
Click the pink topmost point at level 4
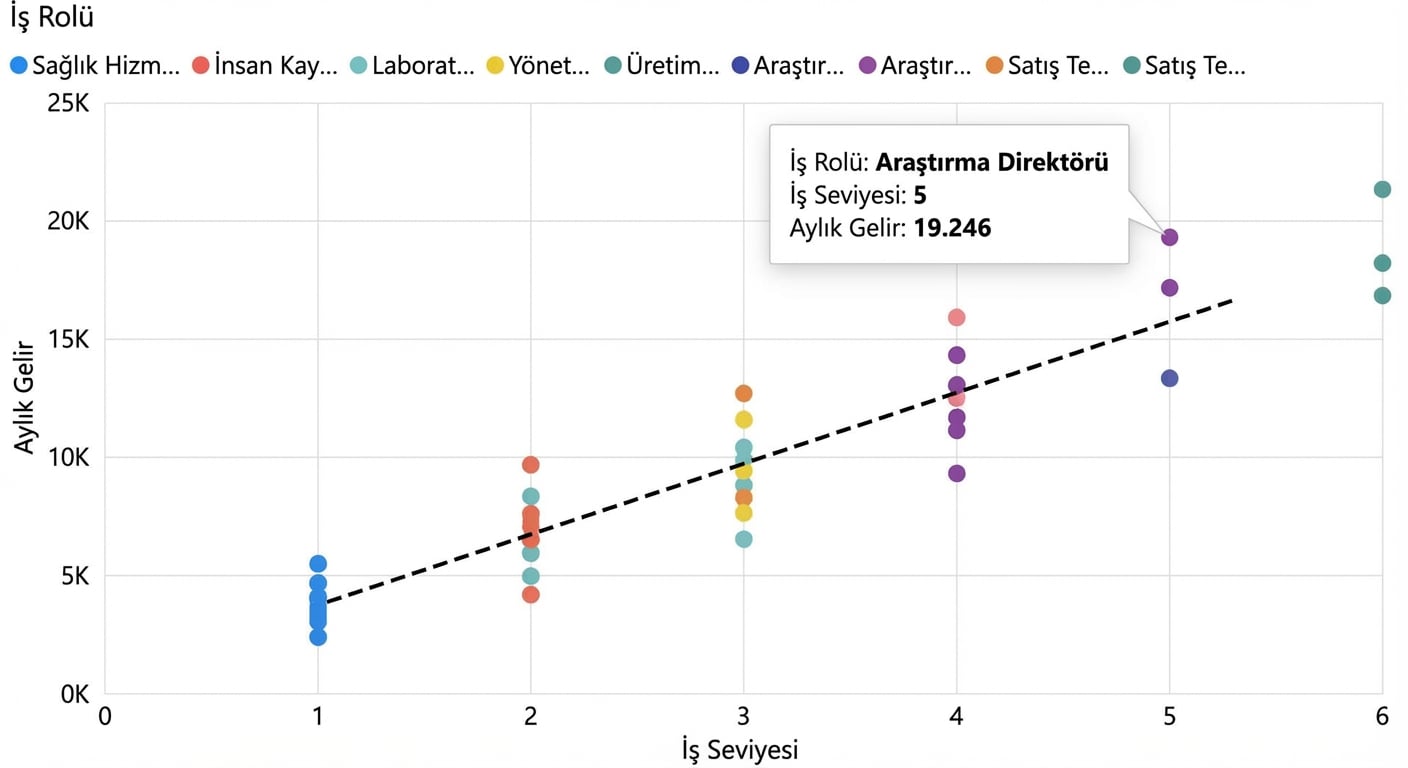click(x=956, y=317)
